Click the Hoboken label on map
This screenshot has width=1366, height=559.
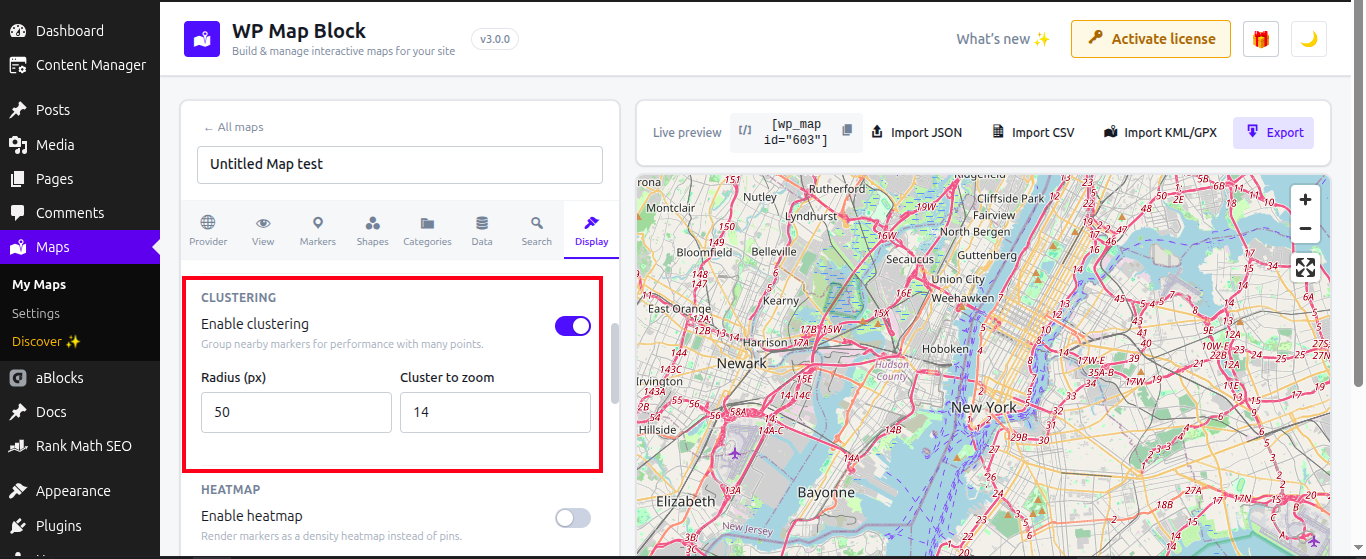(x=945, y=349)
